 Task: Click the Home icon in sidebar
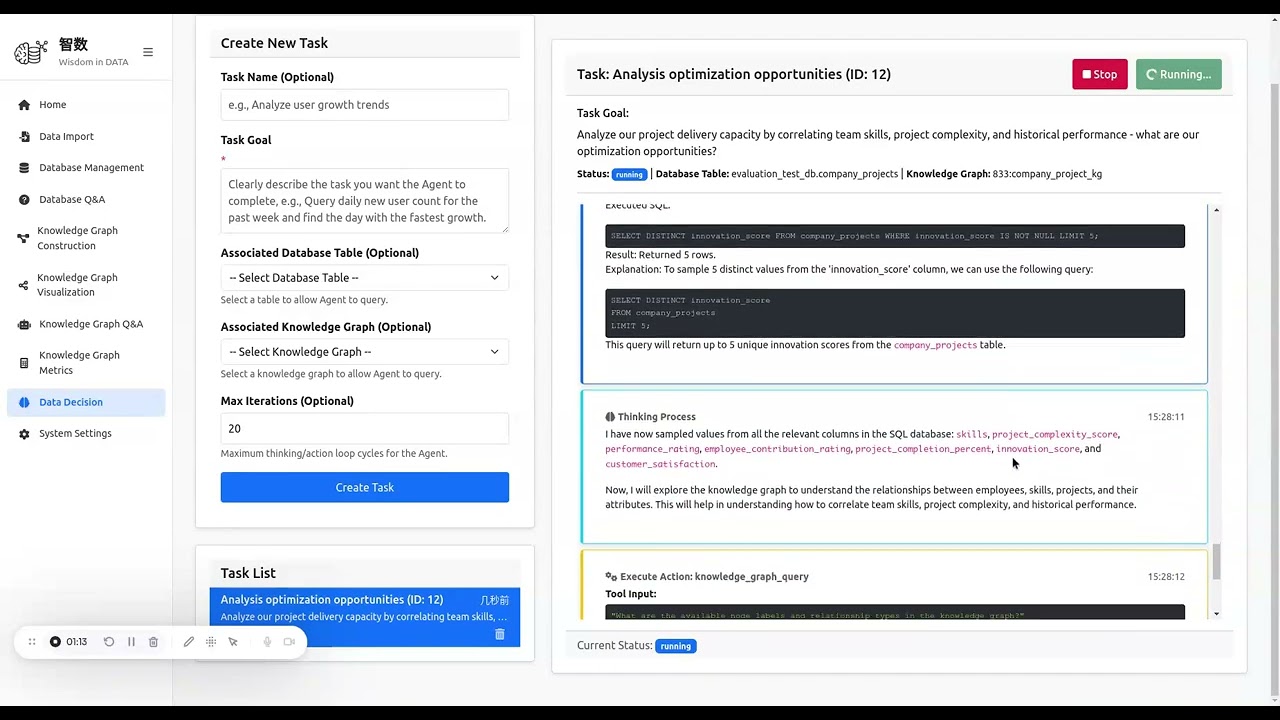pos(24,105)
